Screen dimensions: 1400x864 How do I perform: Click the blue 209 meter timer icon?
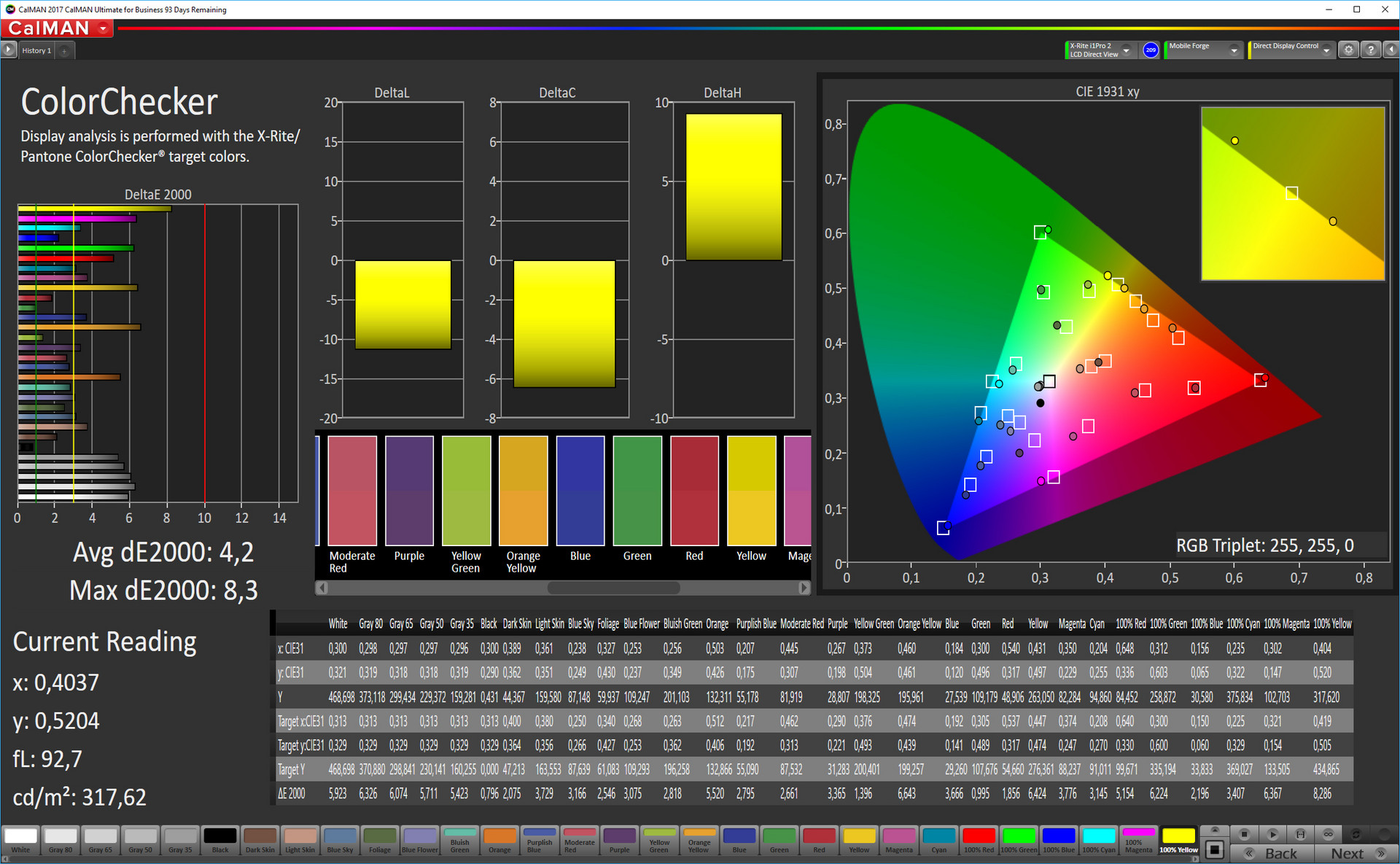coord(1151,50)
